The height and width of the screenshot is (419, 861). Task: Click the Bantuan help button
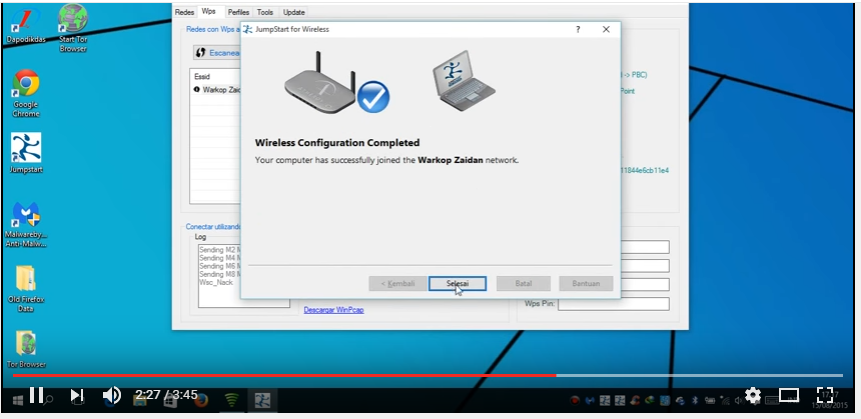coord(586,283)
